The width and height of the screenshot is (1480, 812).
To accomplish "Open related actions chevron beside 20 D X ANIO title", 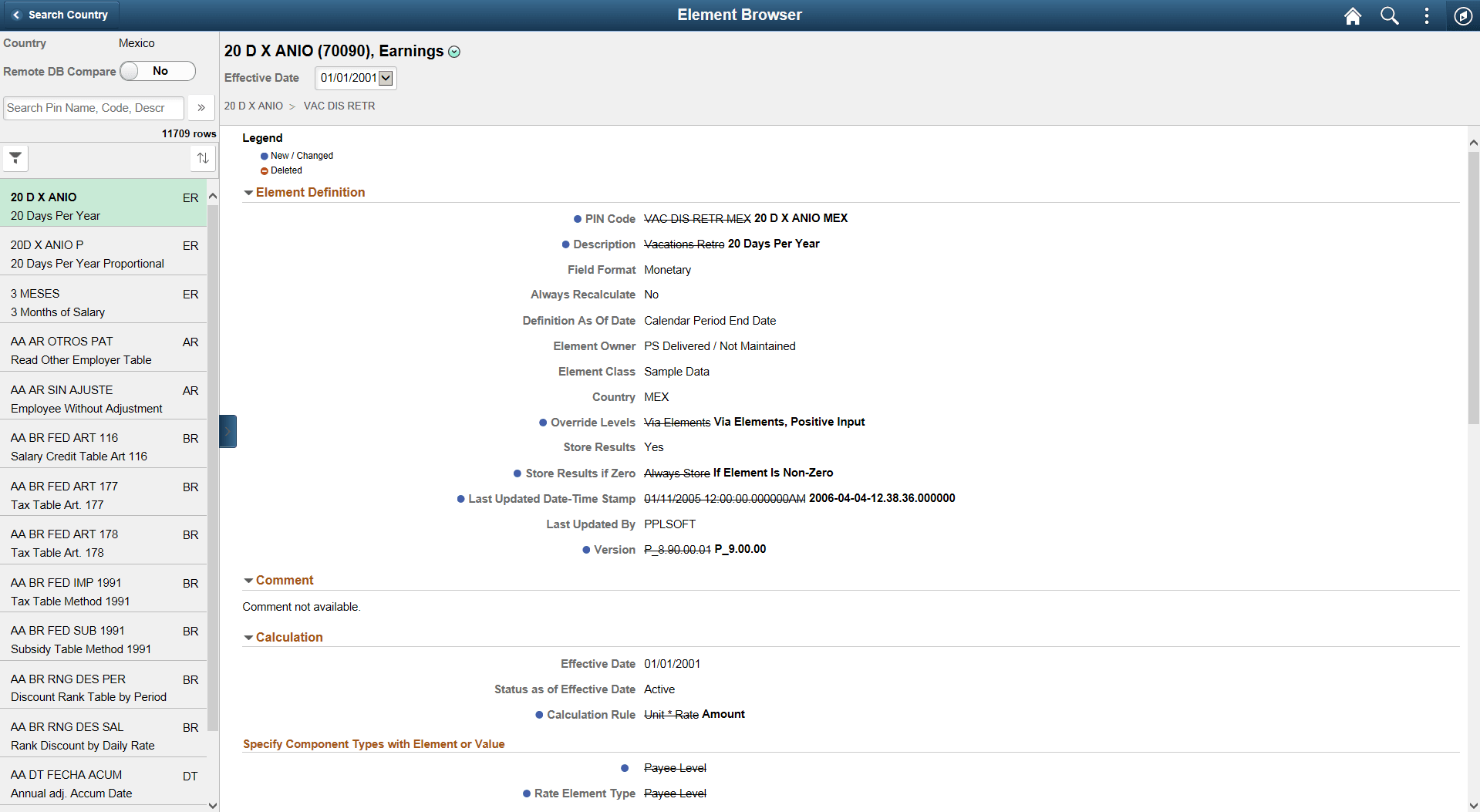I will point(454,52).
